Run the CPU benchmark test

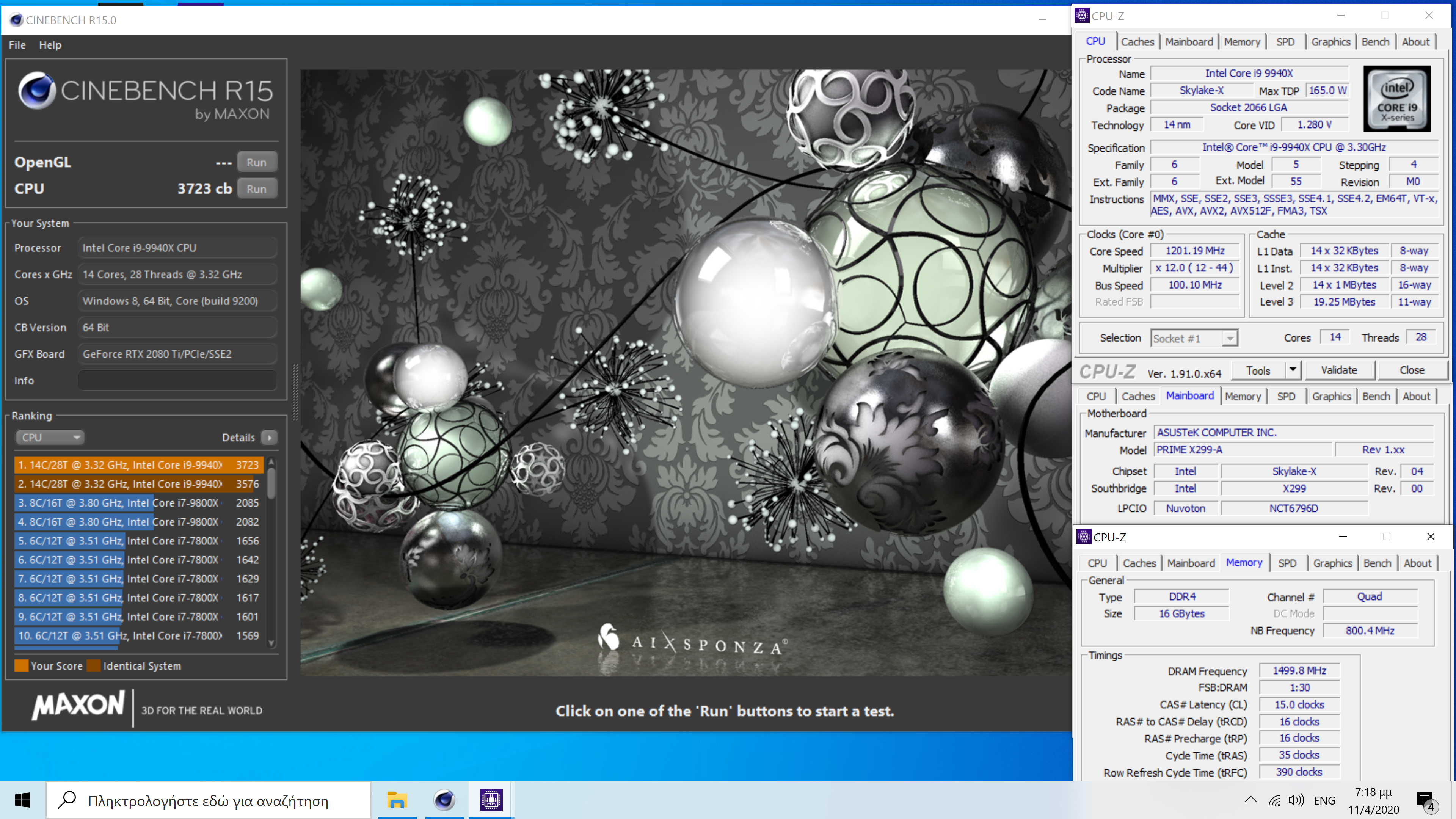tap(257, 189)
